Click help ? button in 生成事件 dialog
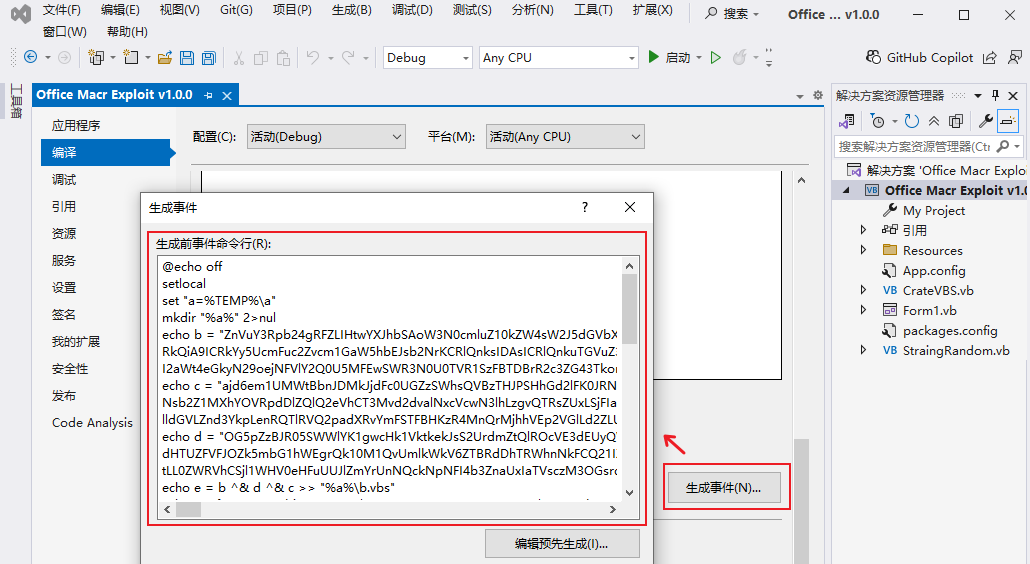This screenshot has width=1030, height=564. point(585,207)
